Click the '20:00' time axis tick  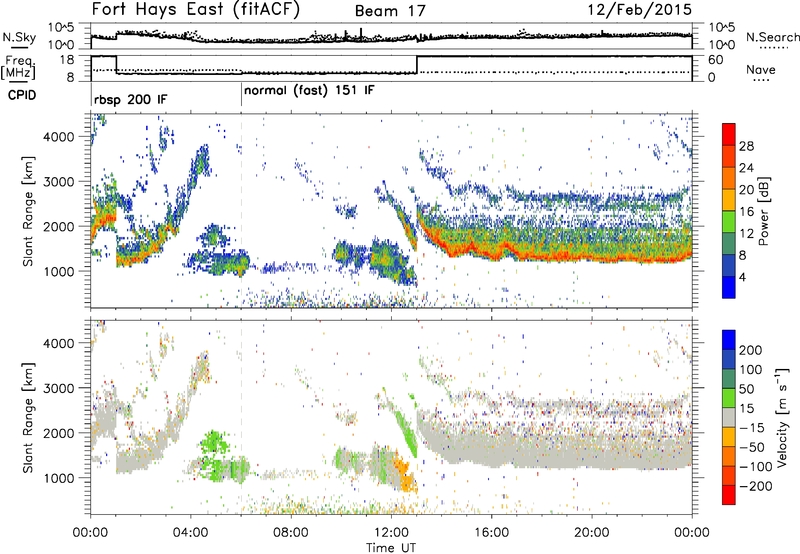click(591, 533)
